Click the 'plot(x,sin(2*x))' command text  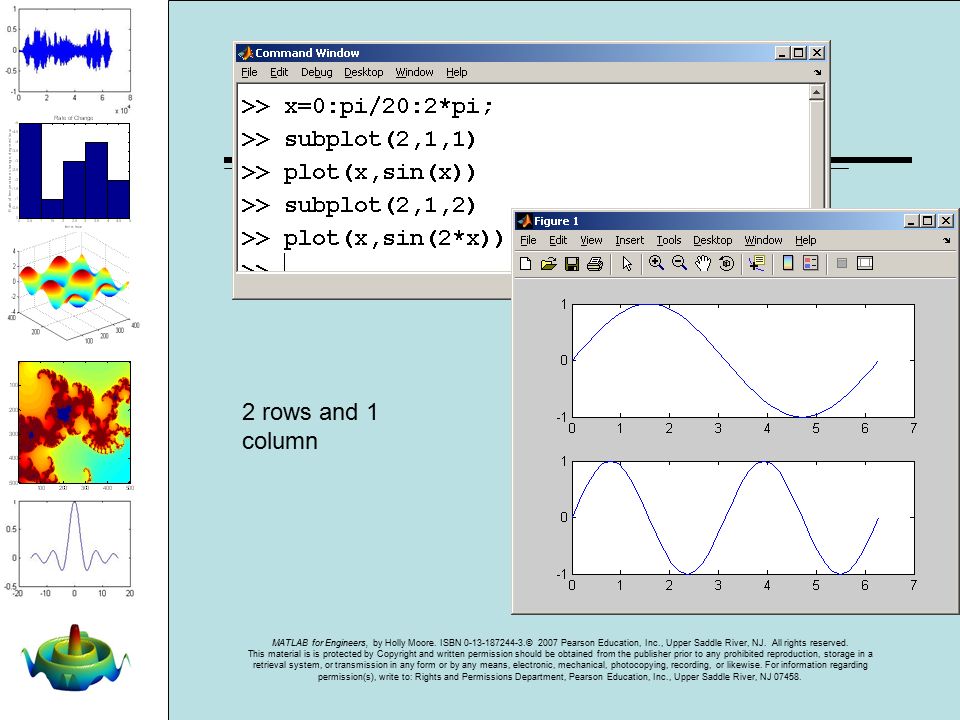tap(394, 238)
